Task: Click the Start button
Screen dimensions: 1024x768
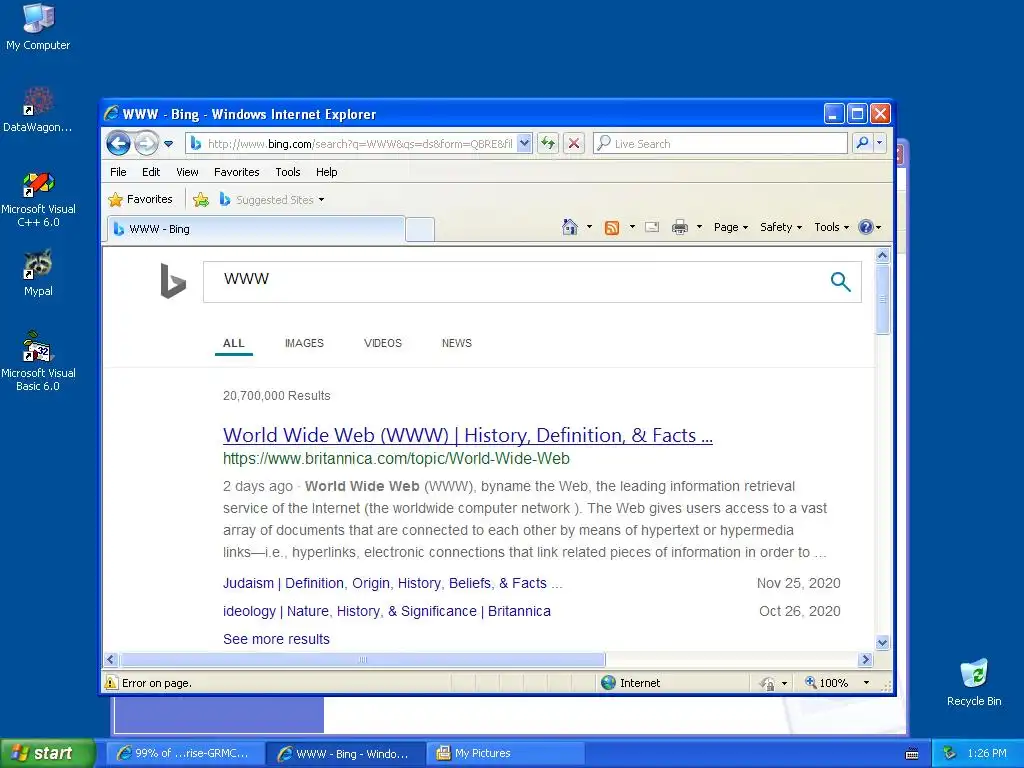Action: [x=47, y=753]
